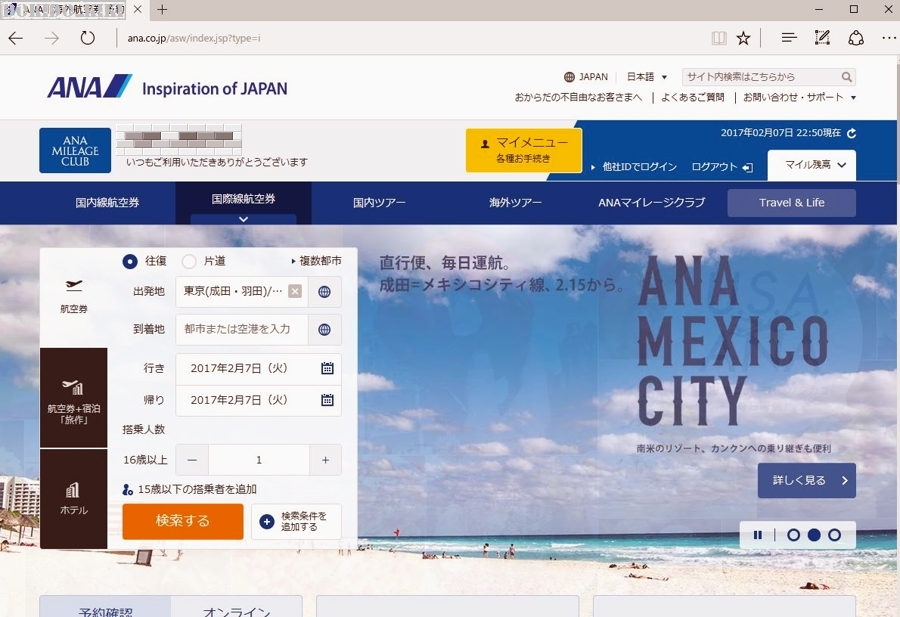
Task: Go back using browser back arrow
Action: (x=16, y=38)
